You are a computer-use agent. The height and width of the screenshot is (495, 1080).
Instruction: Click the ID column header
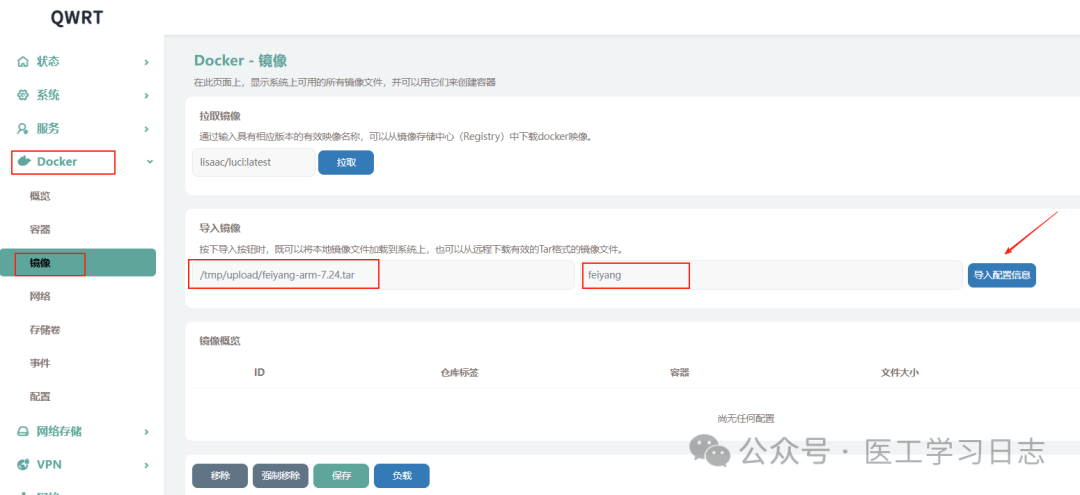[260, 372]
